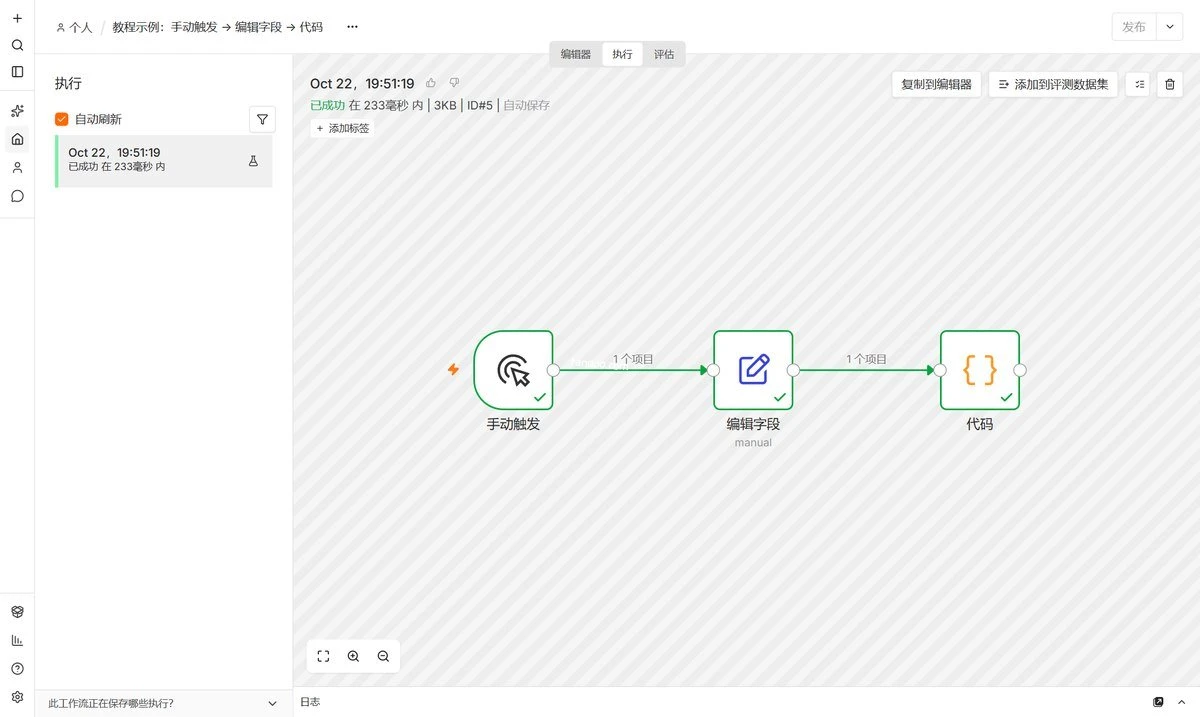1200x717 pixels.
Task: Click the plus icon in left sidebar
Action: (x=17, y=18)
